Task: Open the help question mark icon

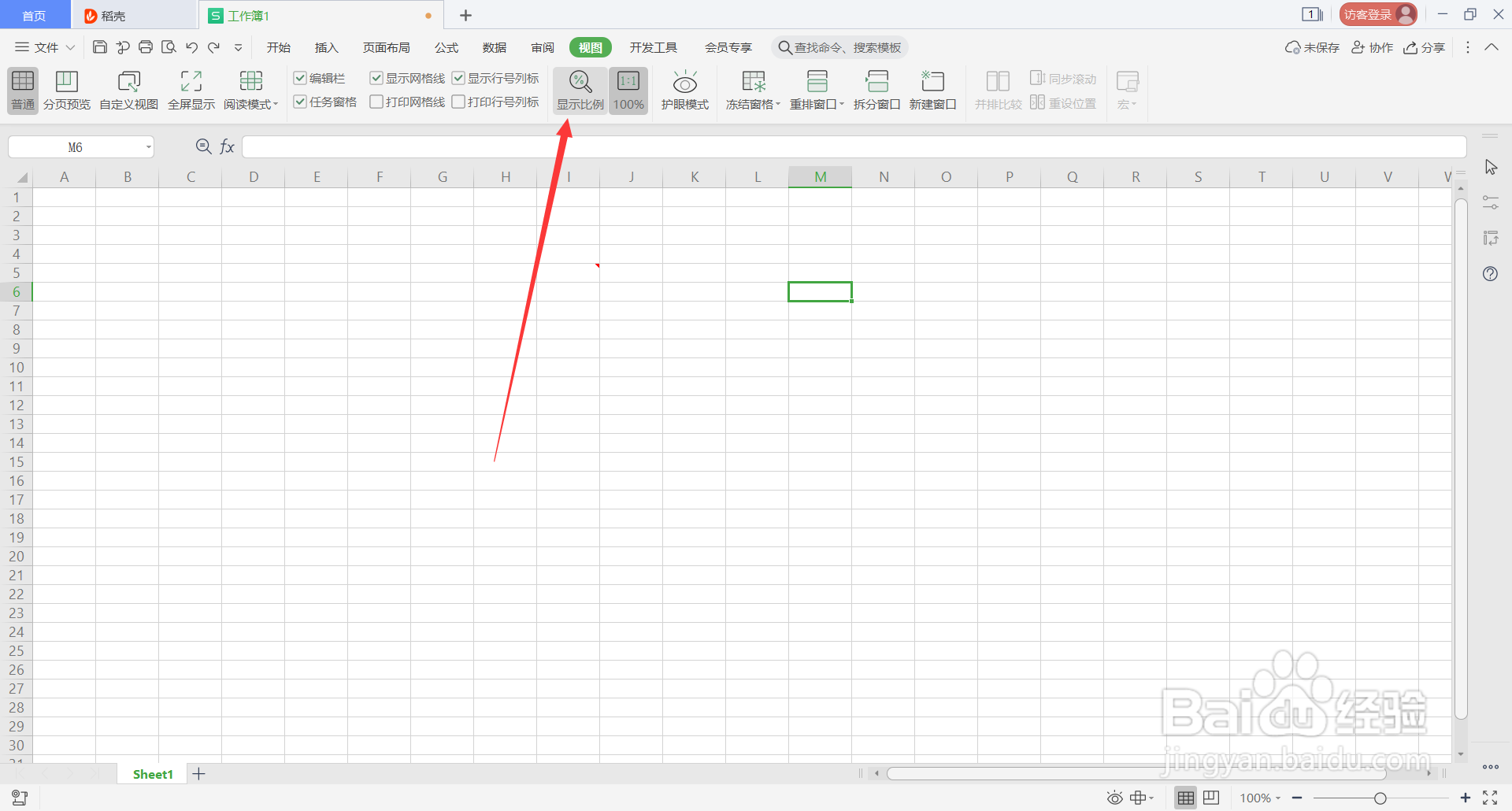Action: 1490,274
